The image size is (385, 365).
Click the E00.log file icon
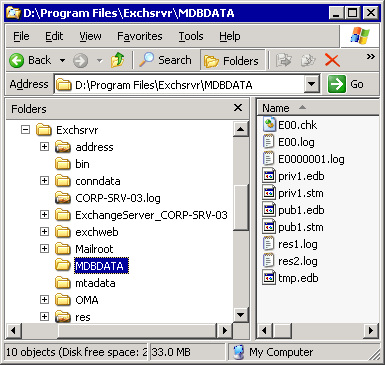coord(269,142)
